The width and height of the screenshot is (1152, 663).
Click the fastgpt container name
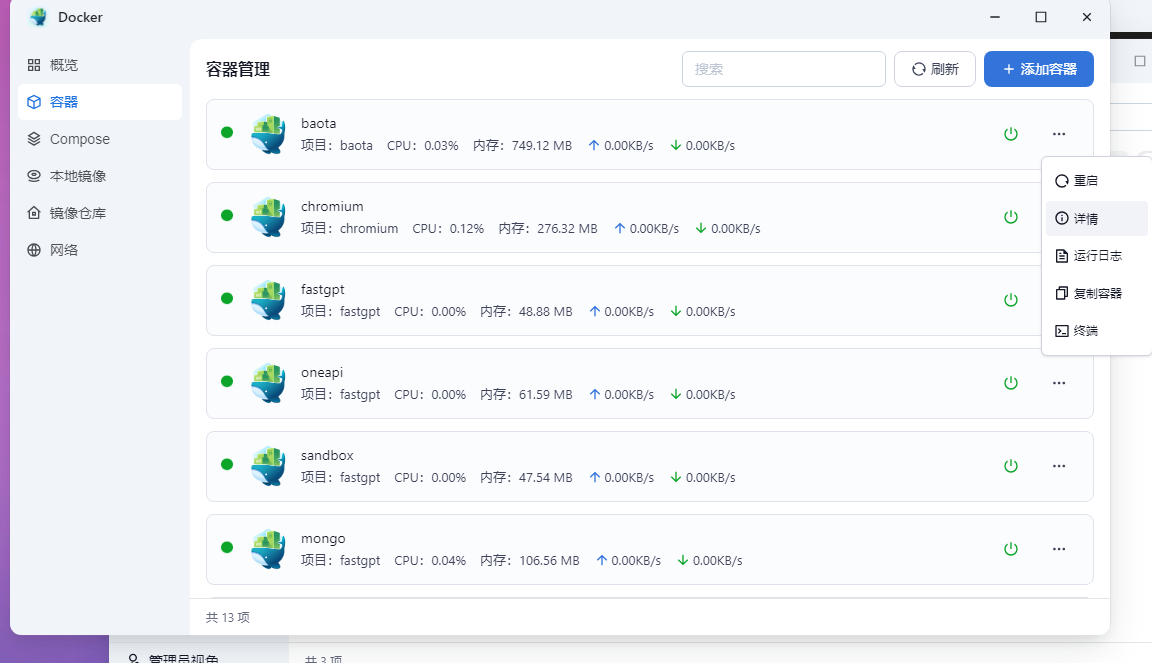click(x=323, y=290)
